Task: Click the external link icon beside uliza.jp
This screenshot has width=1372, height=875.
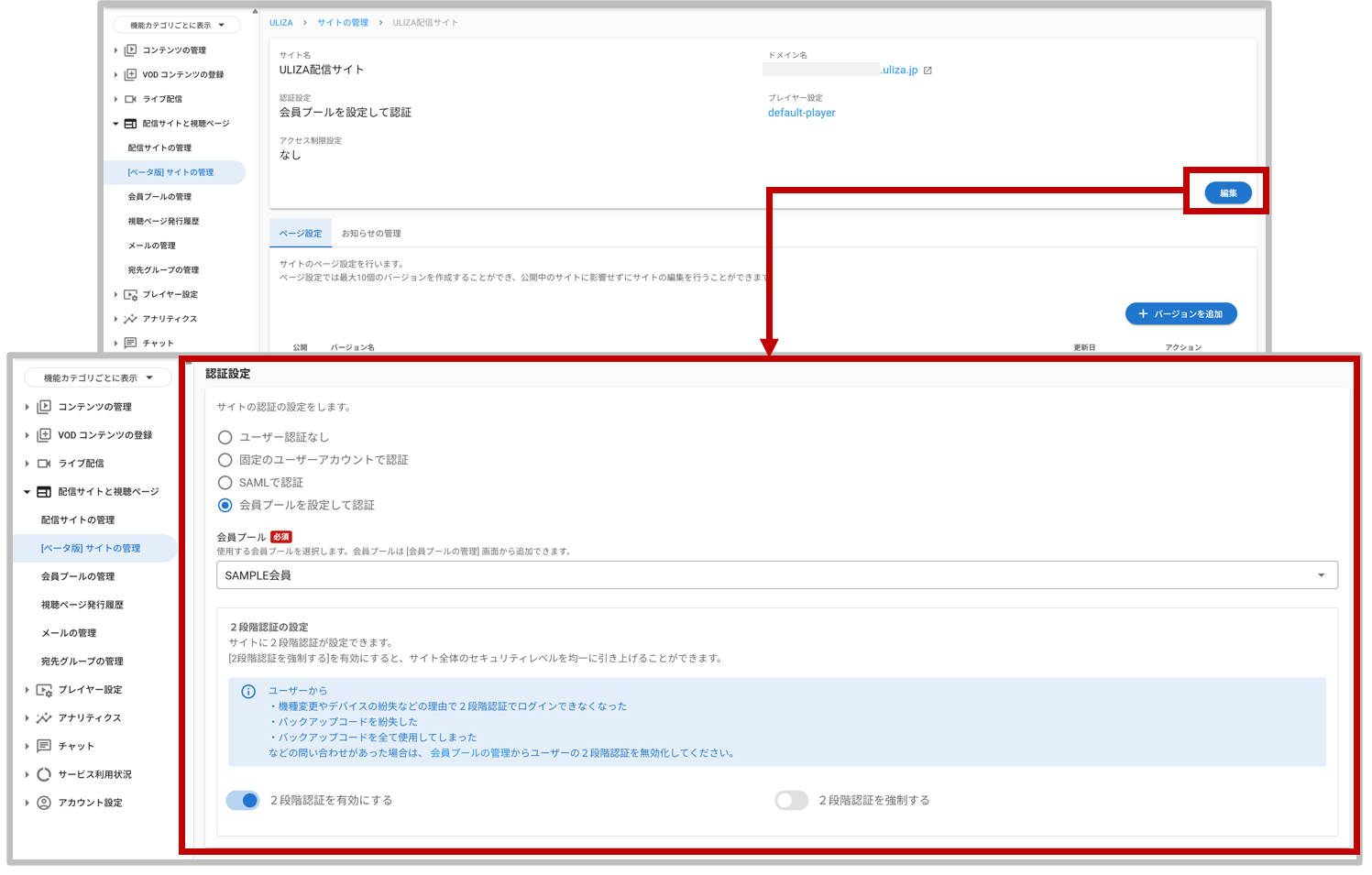Action: [927, 71]
